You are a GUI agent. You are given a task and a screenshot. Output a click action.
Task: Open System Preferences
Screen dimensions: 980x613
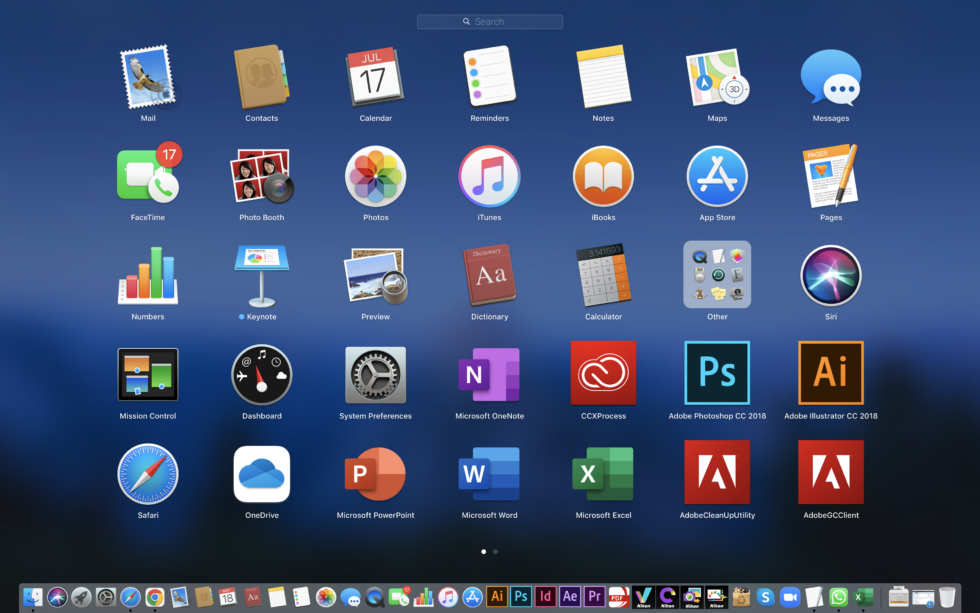point(375,372)
